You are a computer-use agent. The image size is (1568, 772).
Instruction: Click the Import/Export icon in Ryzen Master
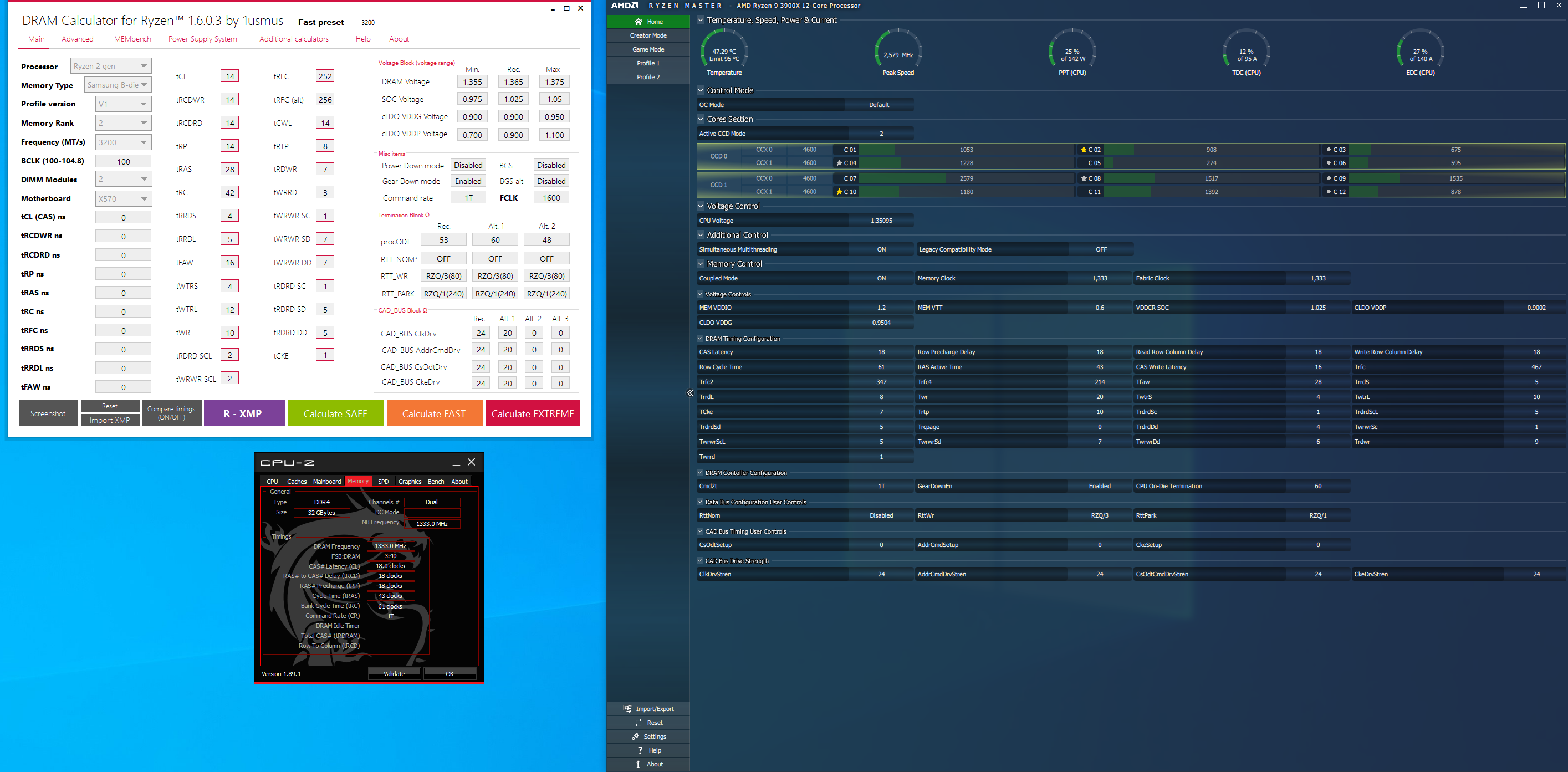click(627, 709)
